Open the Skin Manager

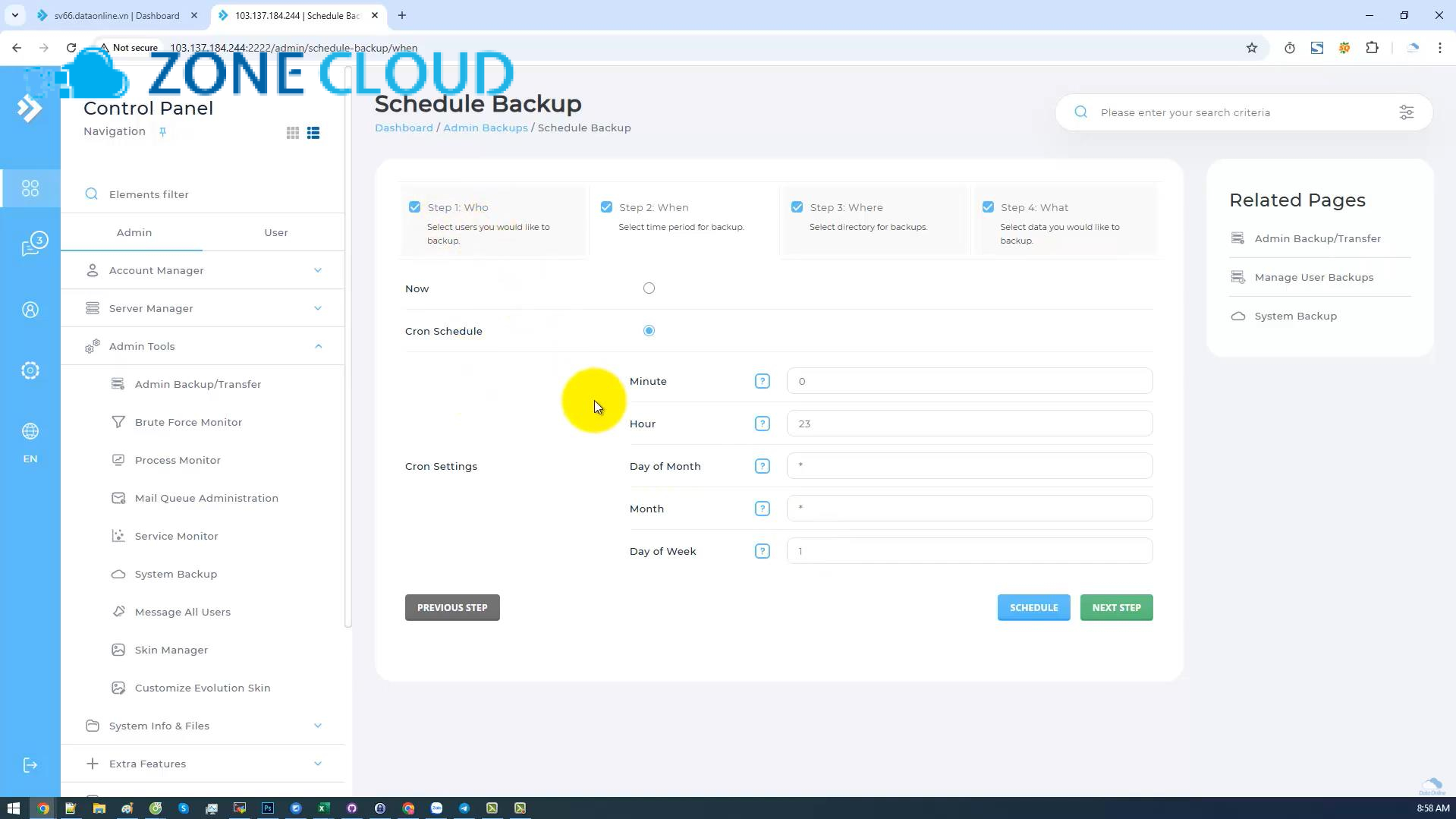click(x=118, y=650)
